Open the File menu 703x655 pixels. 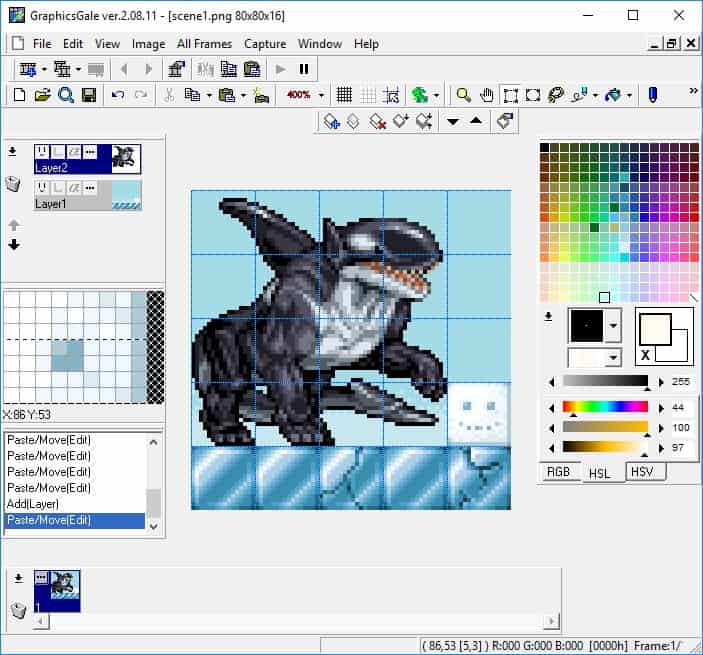tap(42, 44)
